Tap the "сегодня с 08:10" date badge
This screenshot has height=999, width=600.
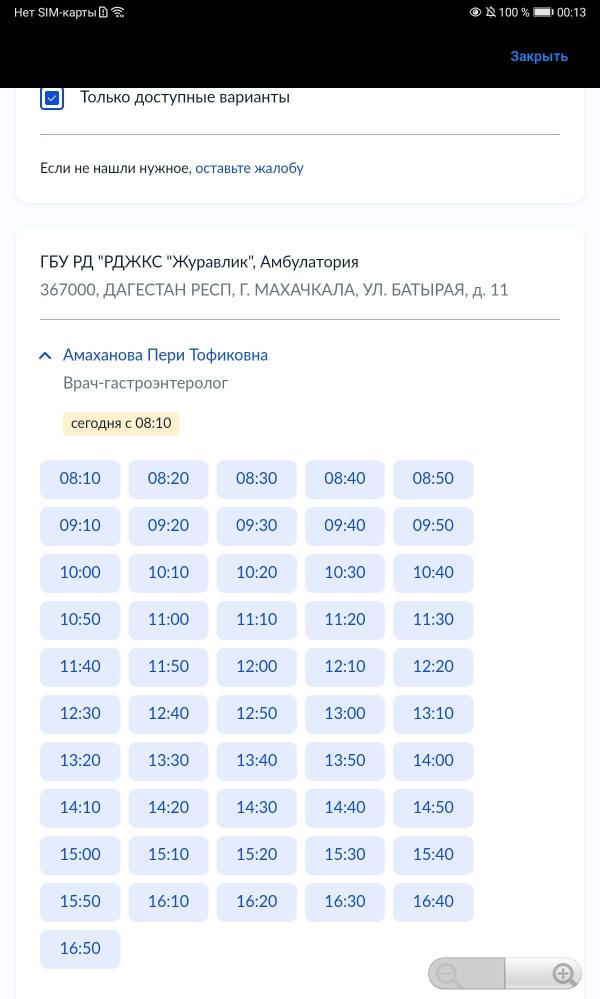point(121,423)
